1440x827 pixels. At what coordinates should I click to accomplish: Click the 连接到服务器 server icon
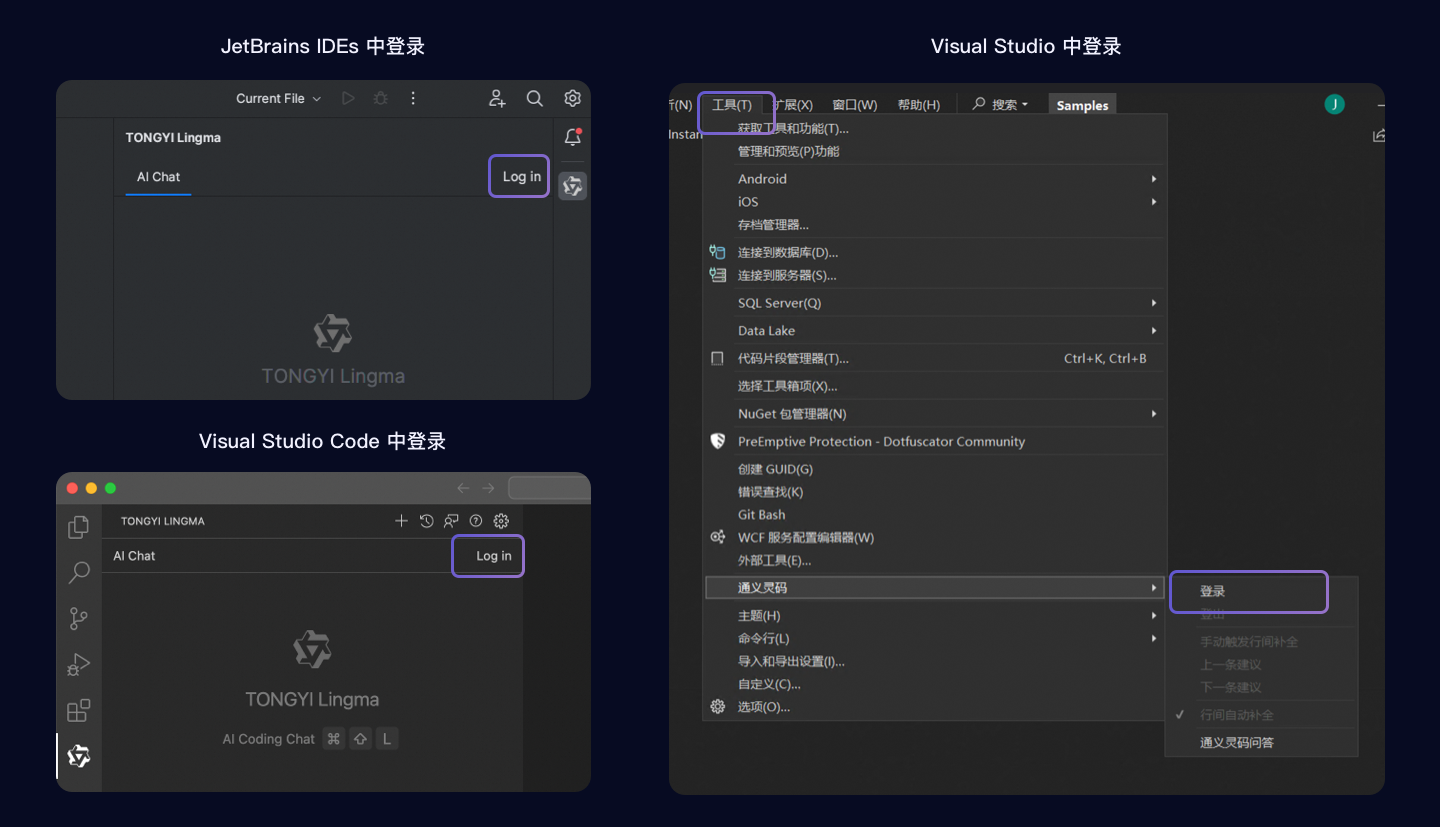(x=717, y=275)
